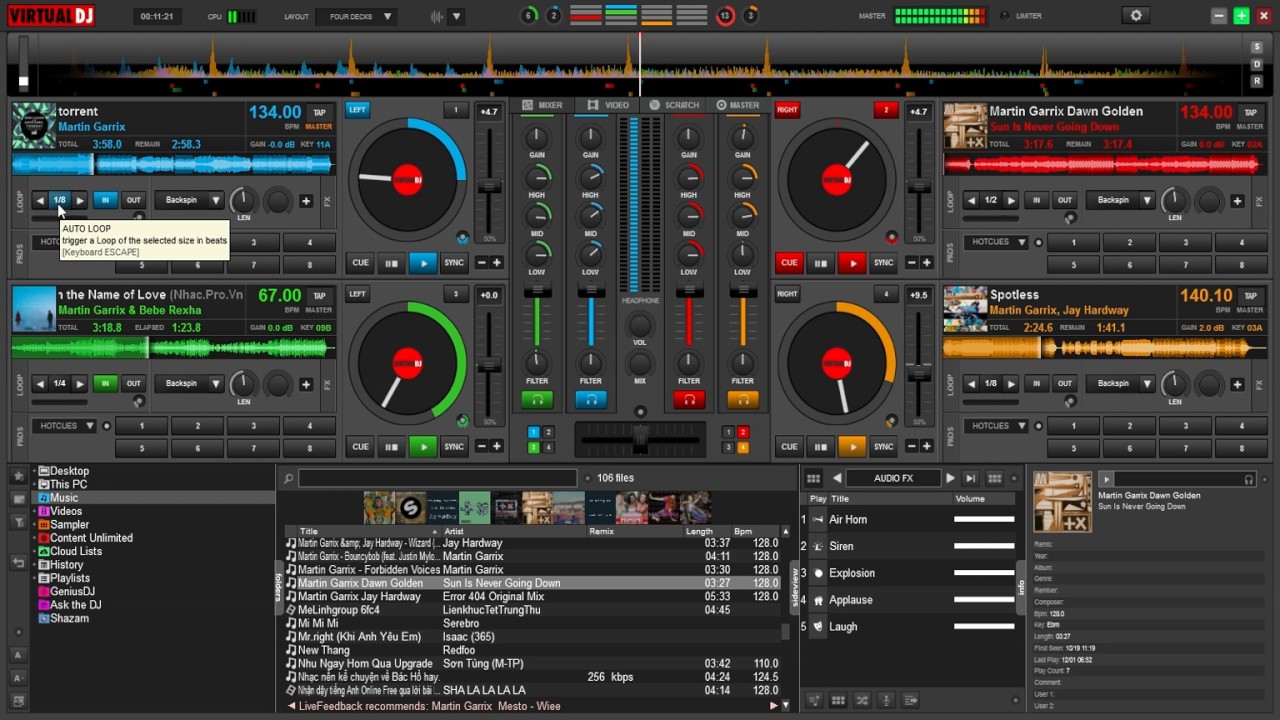Trigger the Laugh sample icon
This screenshot has height=720, width=1280.
(x=818, y=627)
